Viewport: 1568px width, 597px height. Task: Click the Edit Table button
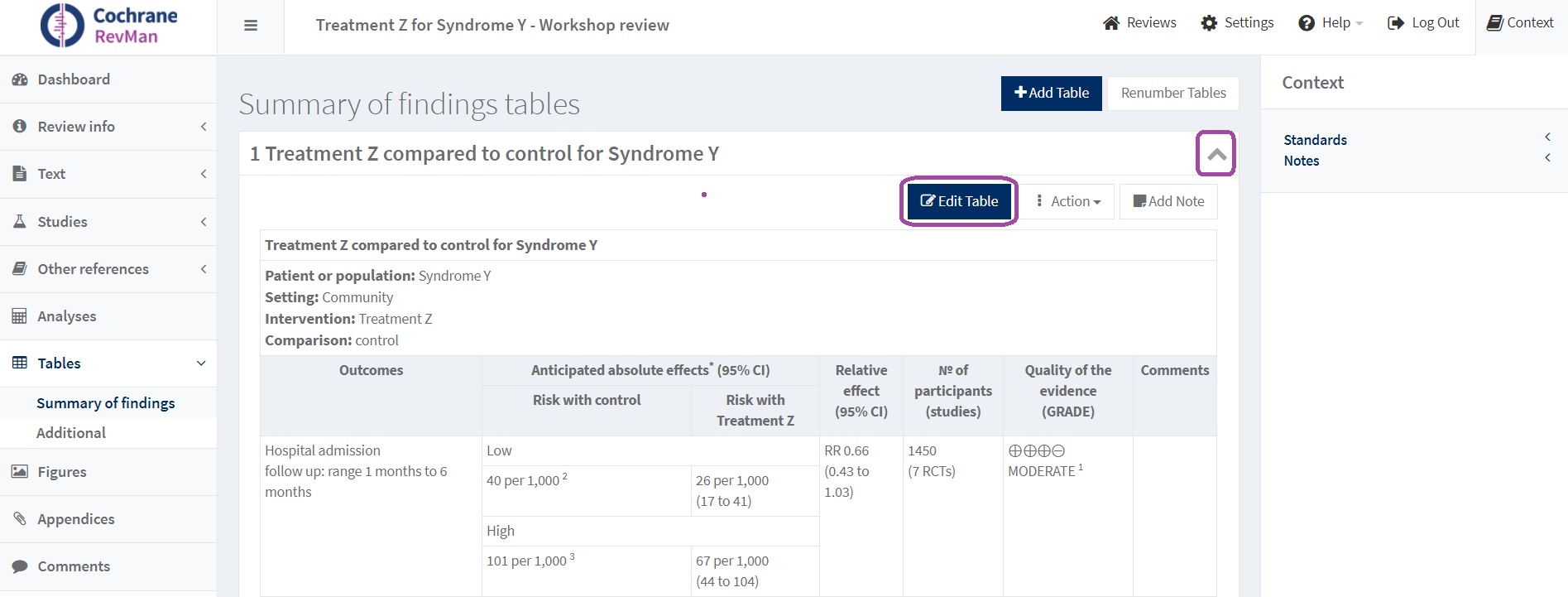coord(959,201)
